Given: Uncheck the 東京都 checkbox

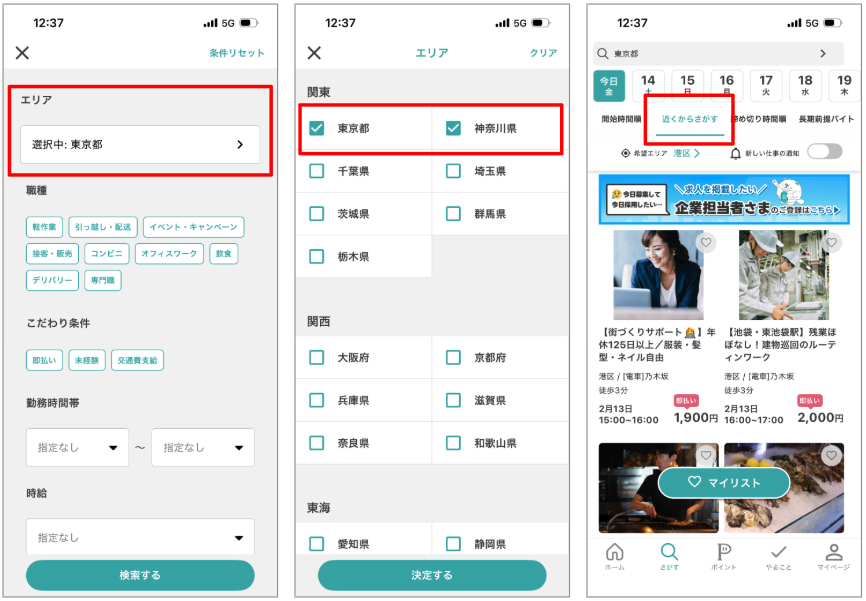Looking at the screenshot, I should tap(316, 128).
